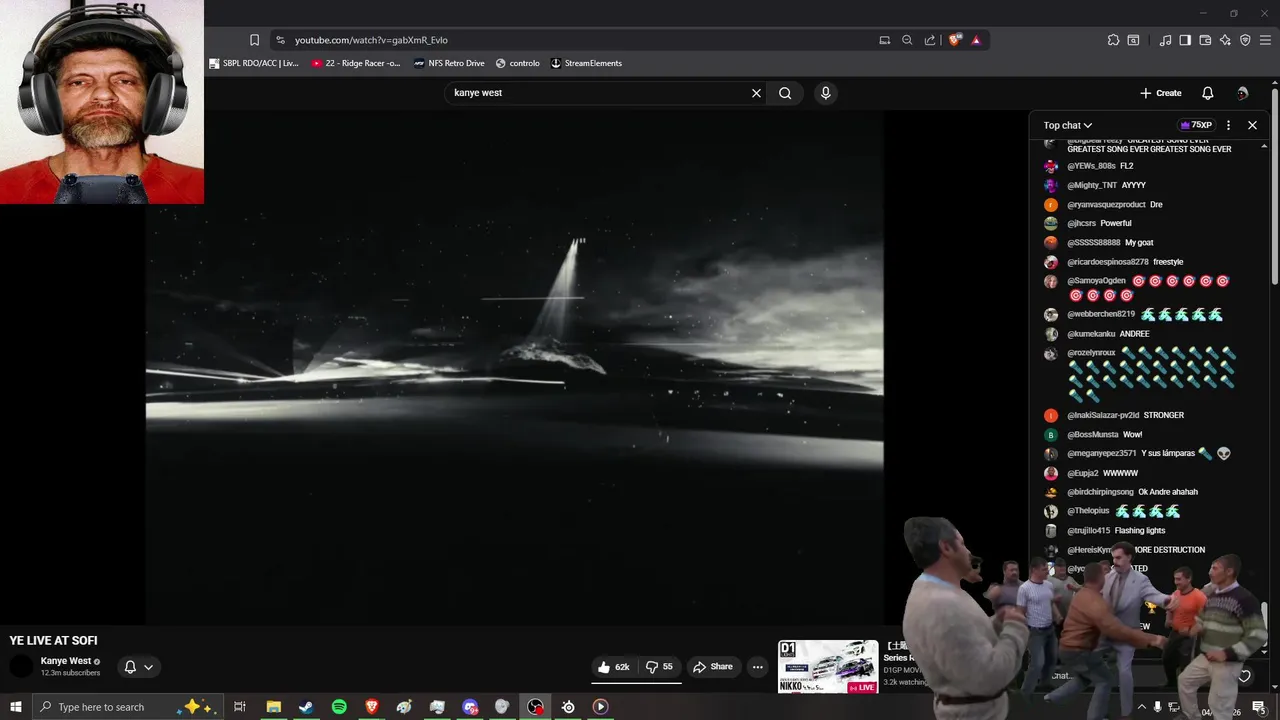This screenshot has width=1280, height=720.
Task: Open the SBPL RDO/ACC bookmark
Action: [254, 63]
